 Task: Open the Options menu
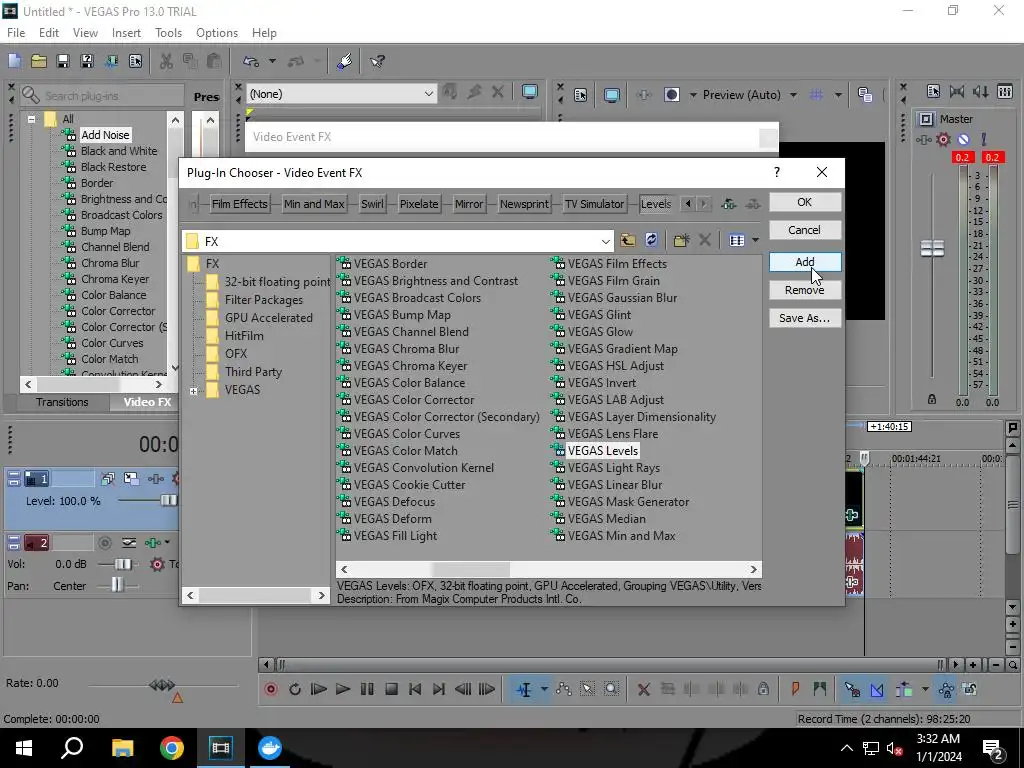pos(217,33)
